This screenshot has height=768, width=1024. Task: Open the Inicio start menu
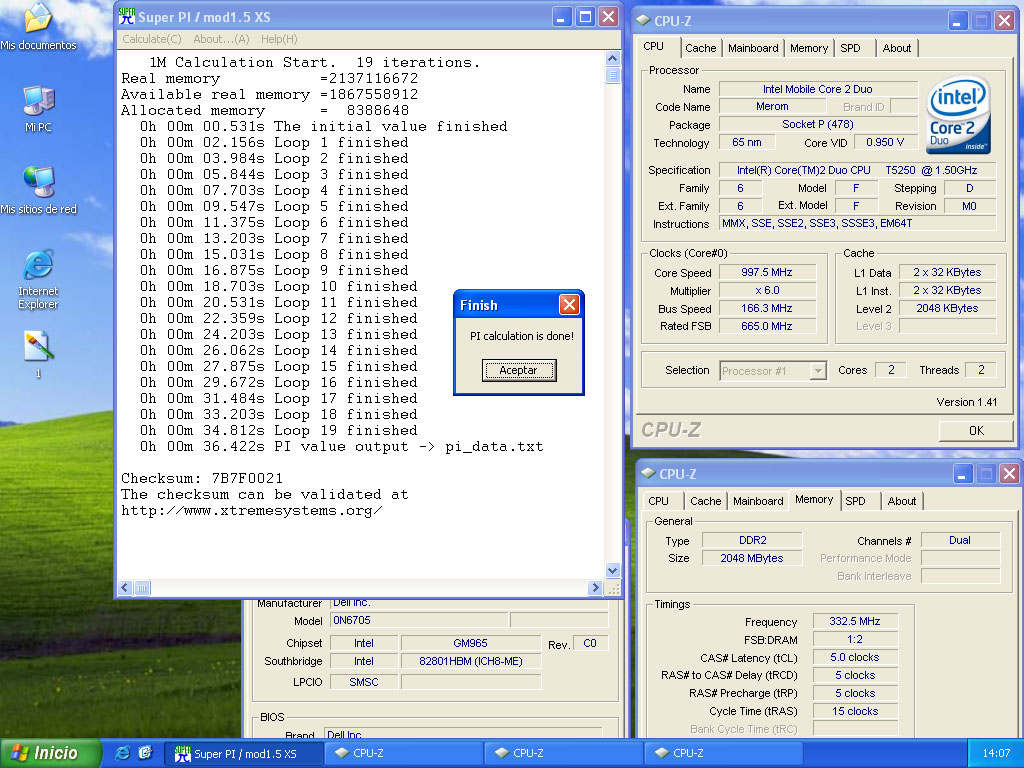51,753
